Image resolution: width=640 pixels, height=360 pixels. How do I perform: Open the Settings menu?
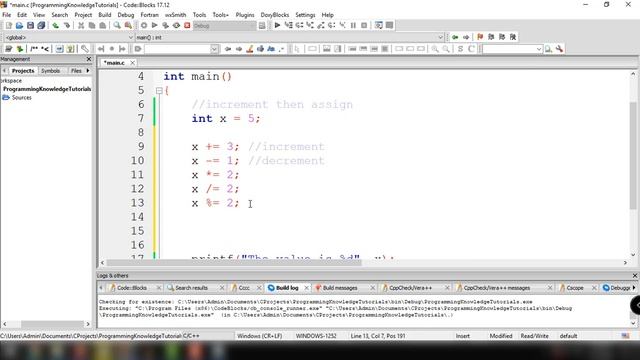305,15
